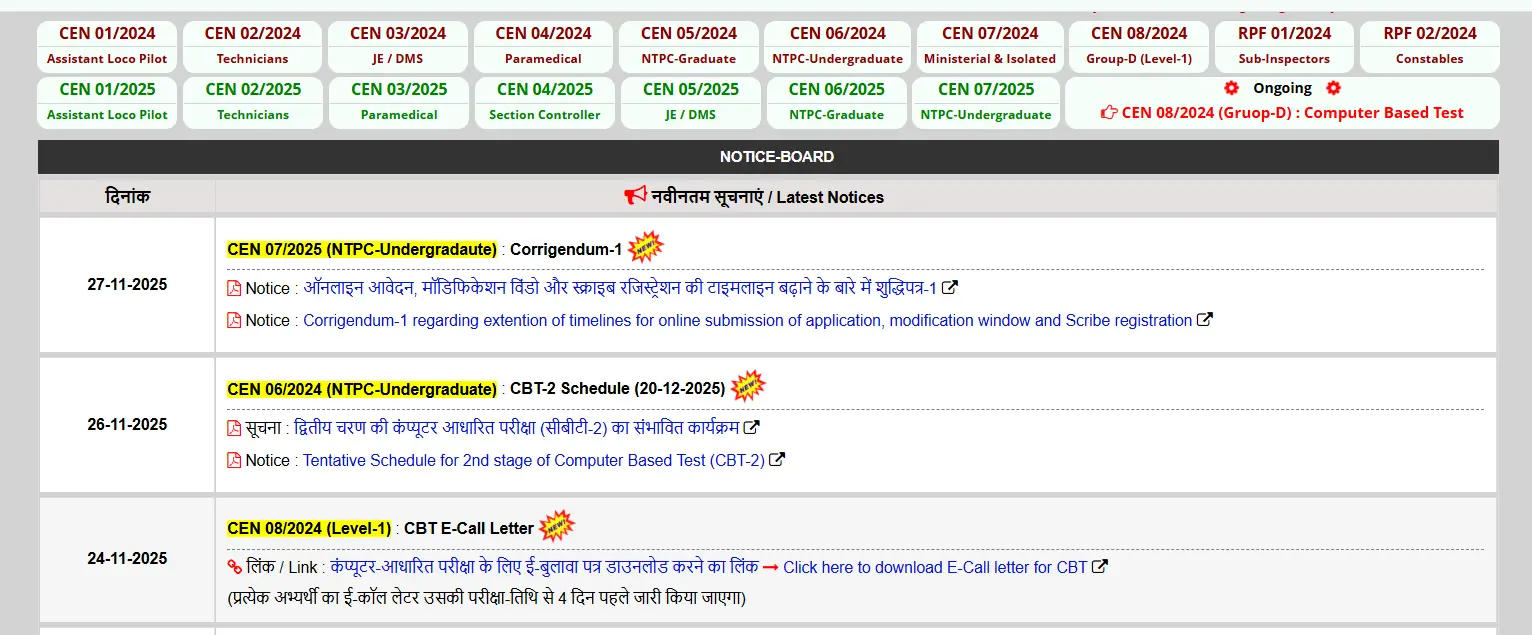
Task: Click the highlighted CEN 06/2024 (NTPC-Undergraduate) label
Action: 362,389
